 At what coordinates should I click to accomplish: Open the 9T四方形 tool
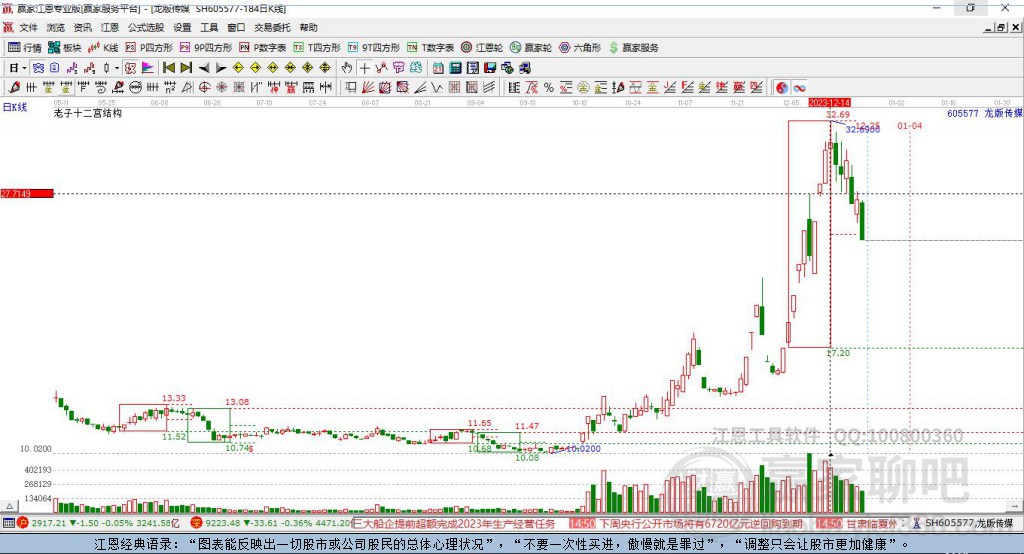[374, 48]
